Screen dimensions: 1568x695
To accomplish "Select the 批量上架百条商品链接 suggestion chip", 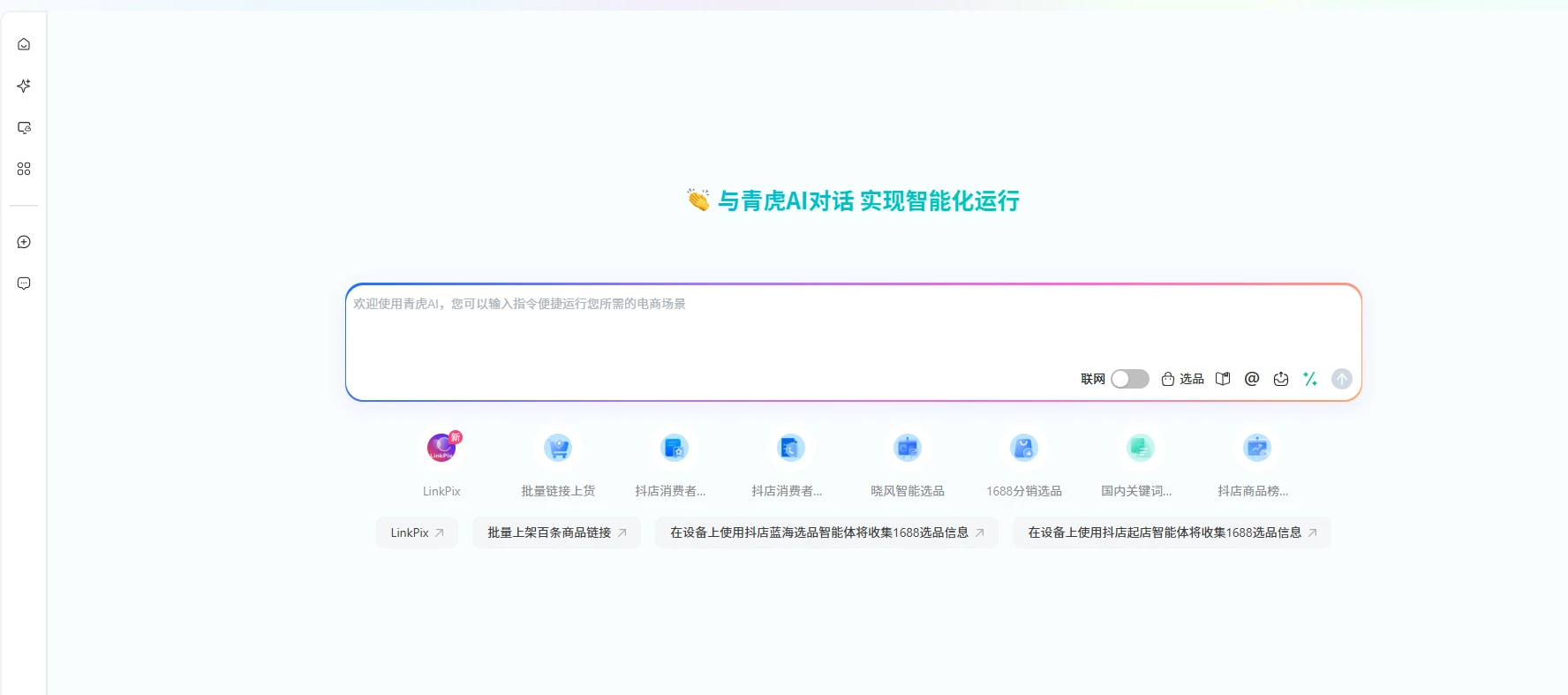I will click(556, 533).
